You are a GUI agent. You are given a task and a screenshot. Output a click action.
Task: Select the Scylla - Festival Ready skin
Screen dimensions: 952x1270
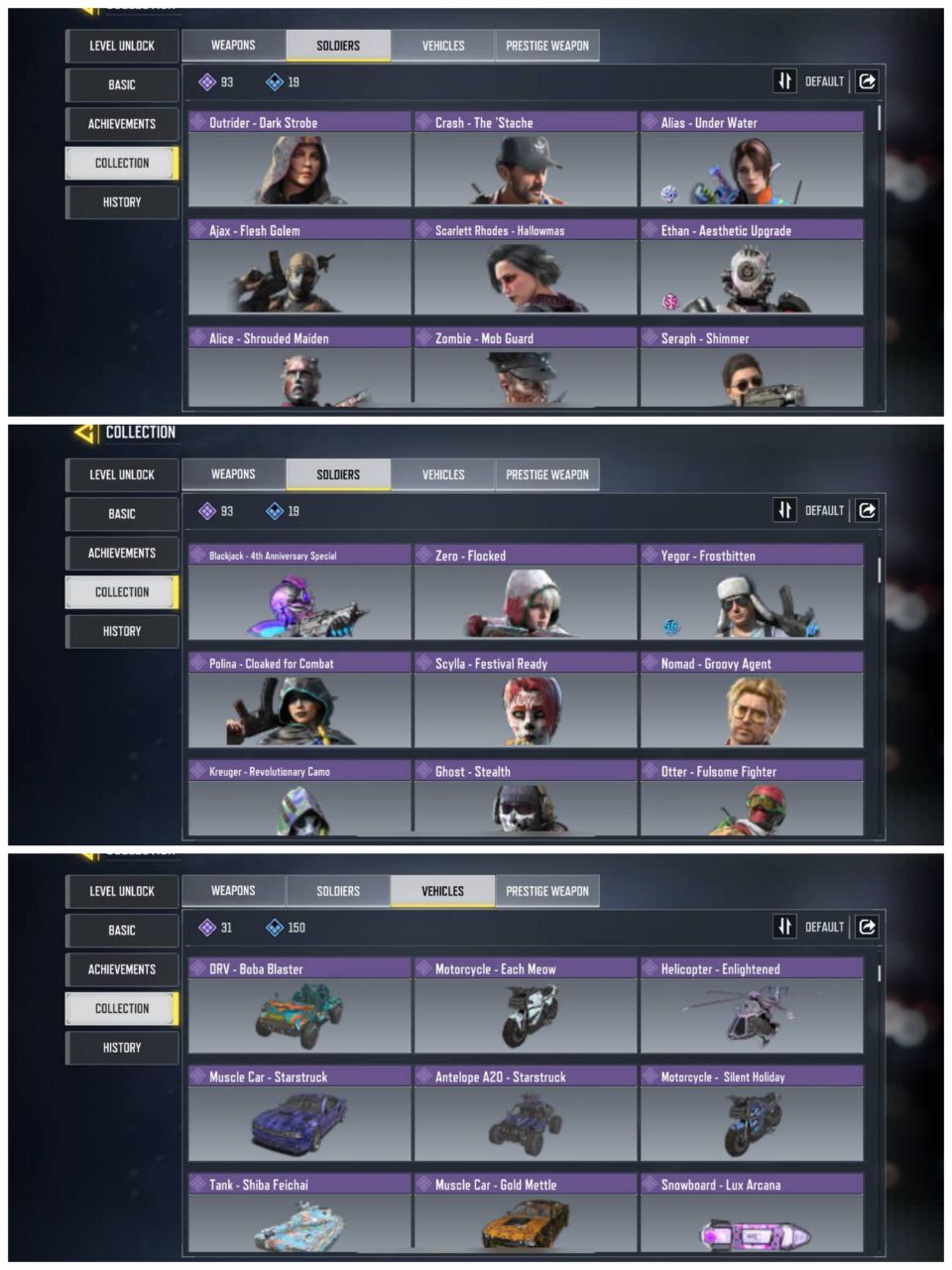tap(526, 699)
